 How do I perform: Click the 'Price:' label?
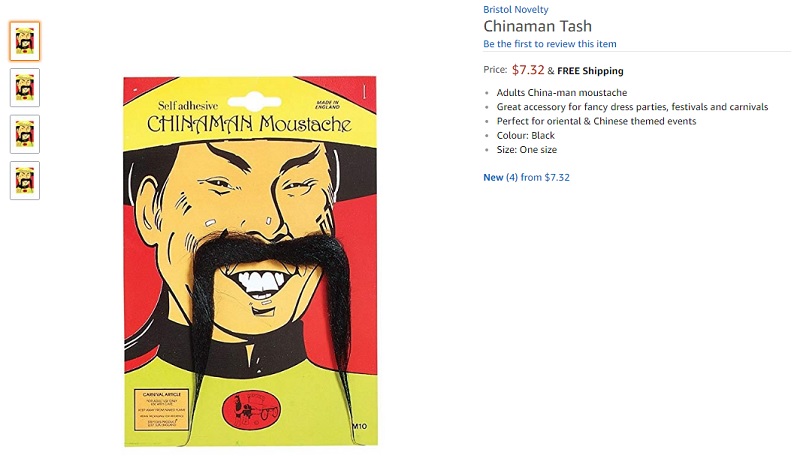coord(495,70)
